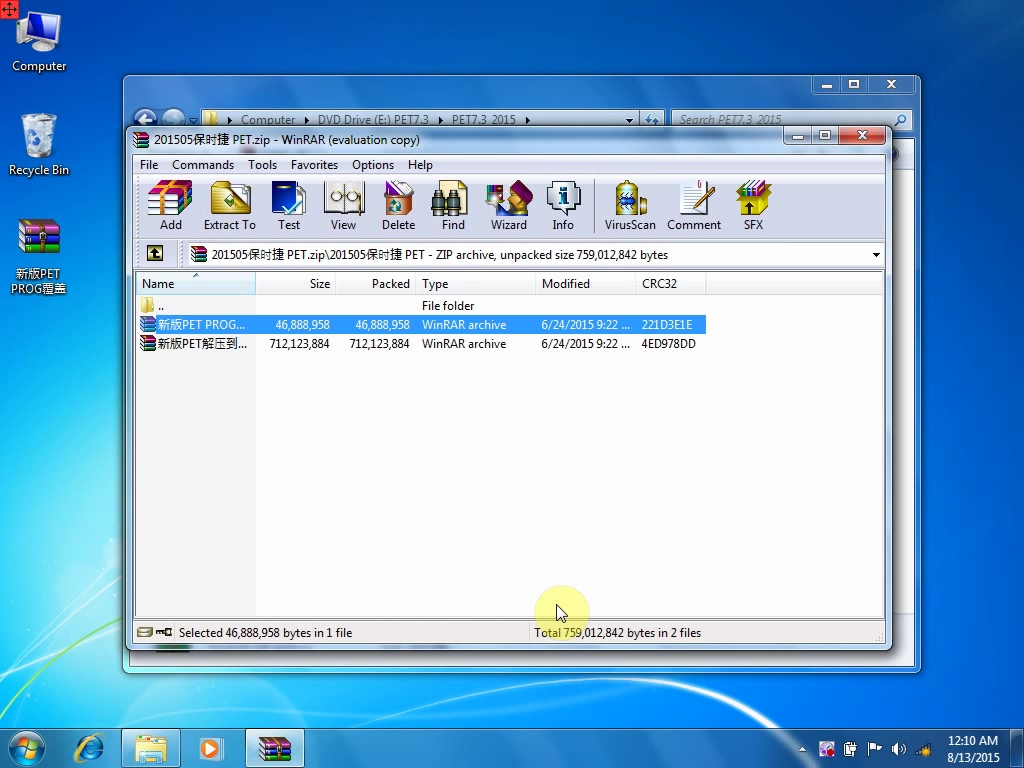Screen dimensions: 1024x768
Task: Go up one folder level button
Action: [155, 254]
